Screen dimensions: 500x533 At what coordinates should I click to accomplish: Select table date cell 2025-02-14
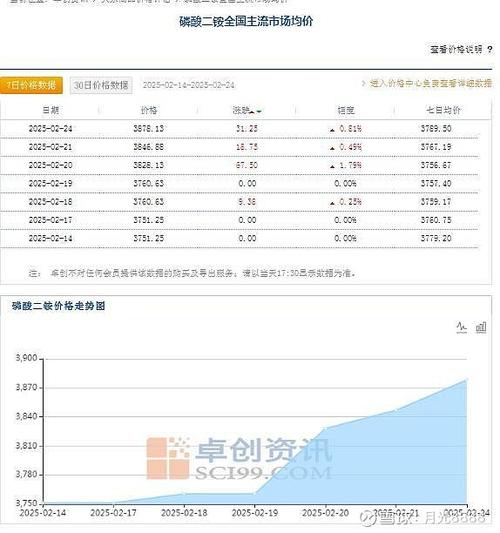click(50, 238)
